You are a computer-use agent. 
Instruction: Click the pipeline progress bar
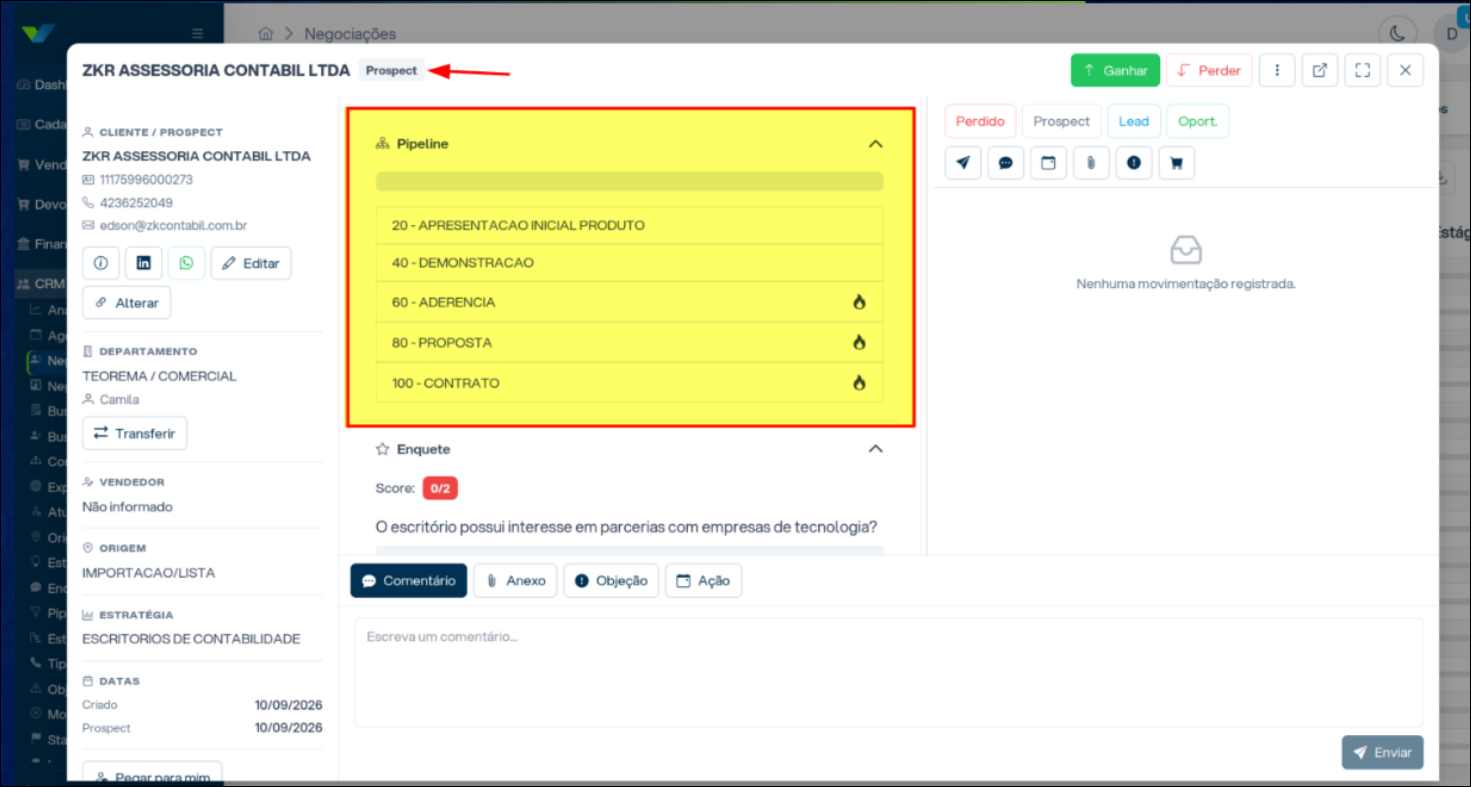630,181
